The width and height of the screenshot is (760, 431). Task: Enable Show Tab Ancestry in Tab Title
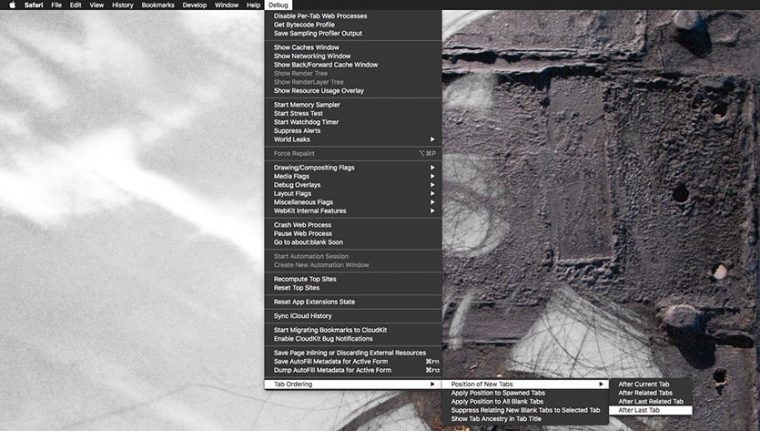tap(525, 419)
